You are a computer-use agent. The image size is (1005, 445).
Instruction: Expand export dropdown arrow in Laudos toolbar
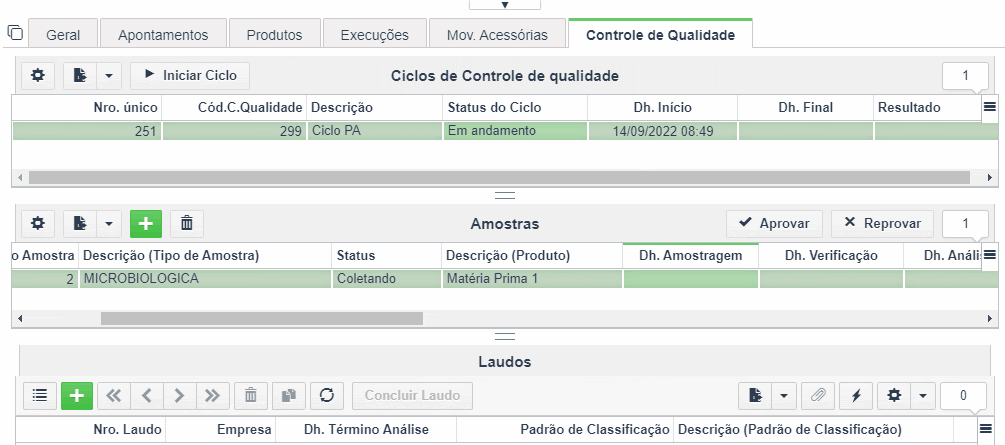[x=783, y=396]
